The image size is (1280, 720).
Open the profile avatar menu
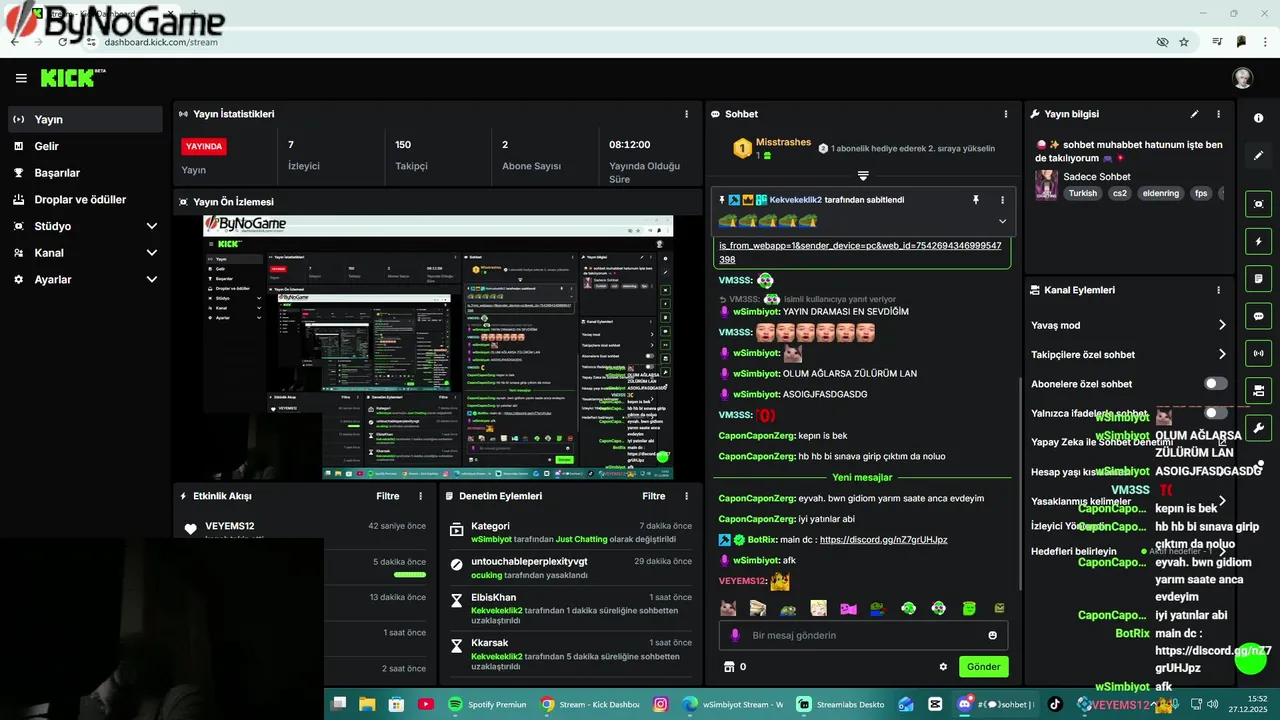click(x=1242, y=78)
